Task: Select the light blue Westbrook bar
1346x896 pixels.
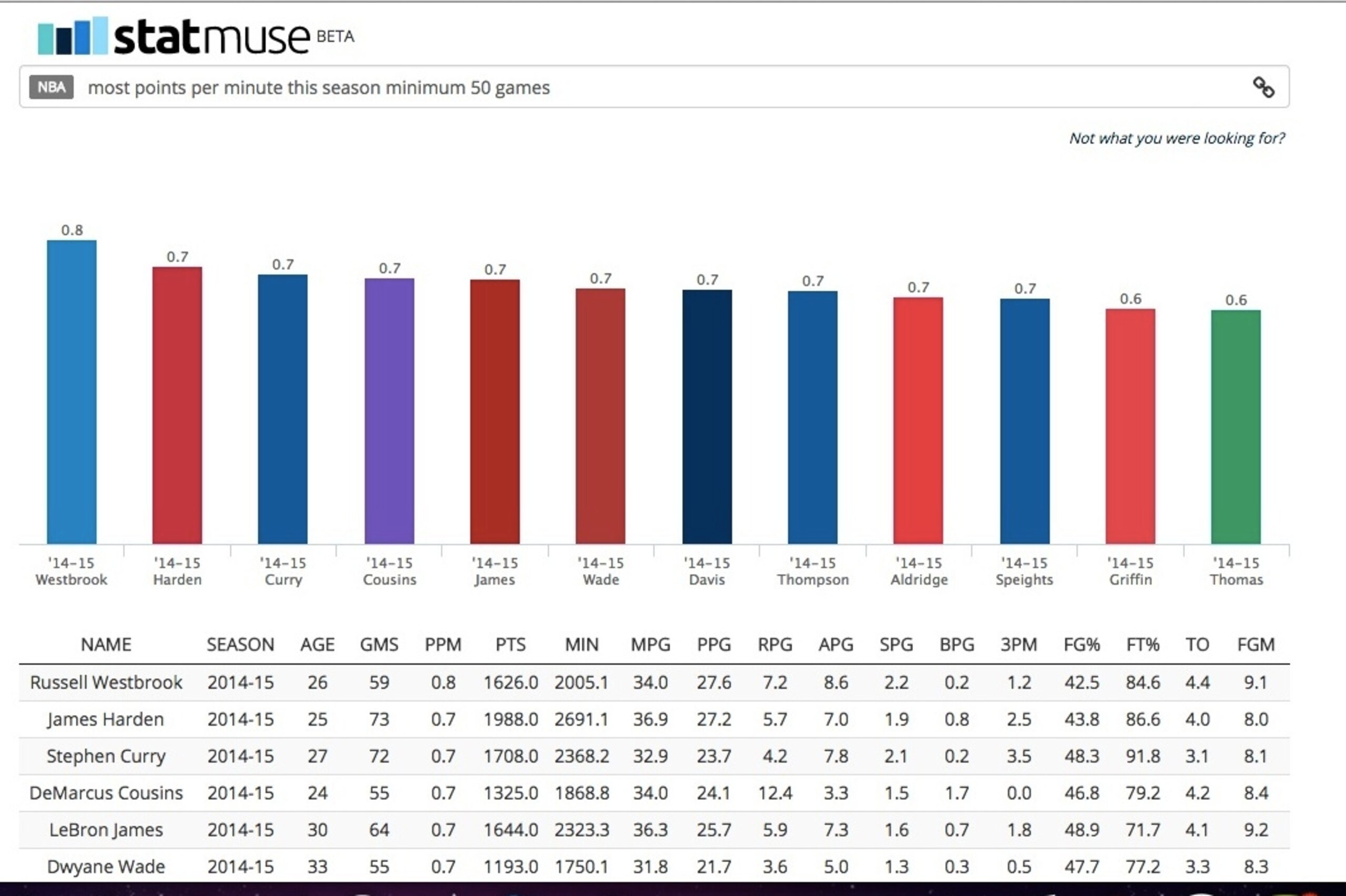Action: (x=72, y=392)
